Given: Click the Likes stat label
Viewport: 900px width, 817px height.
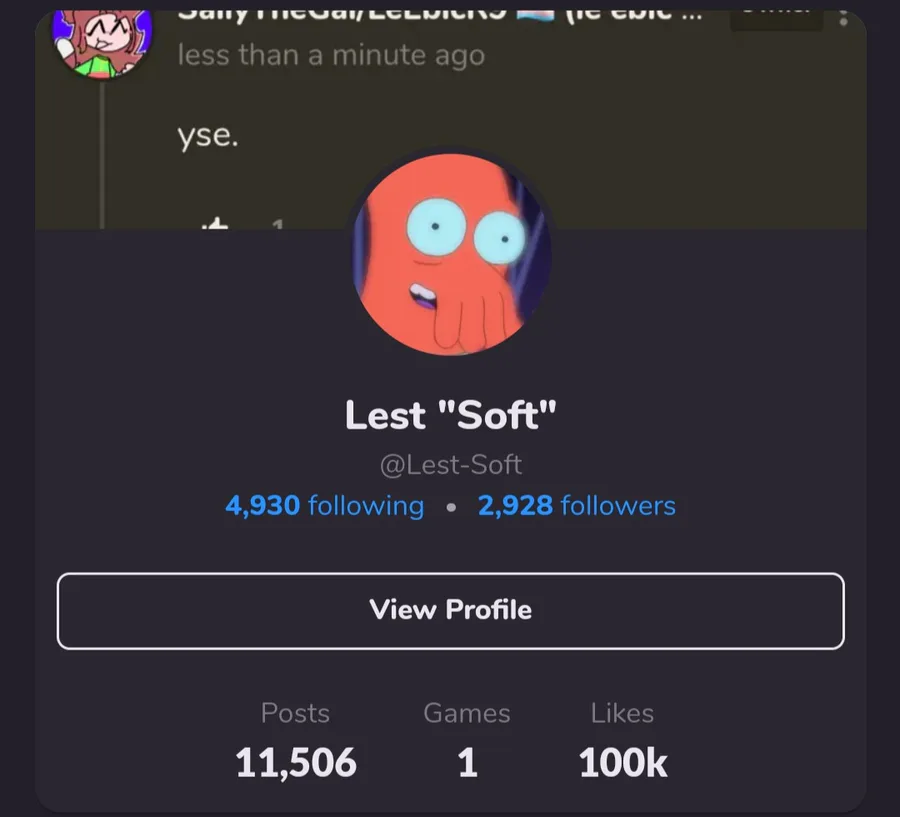Looking at the screenshot, I should click(x=622, y=713).
